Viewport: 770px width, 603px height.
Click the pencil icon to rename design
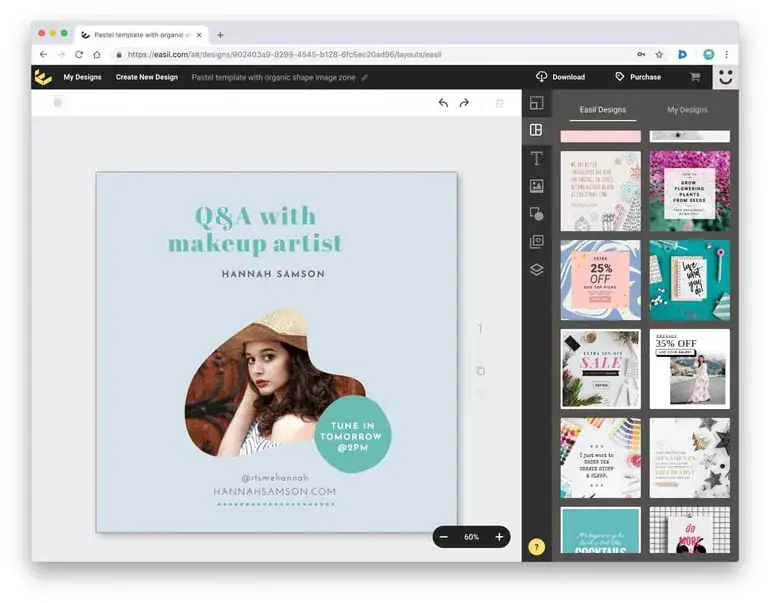coord(365,77)
